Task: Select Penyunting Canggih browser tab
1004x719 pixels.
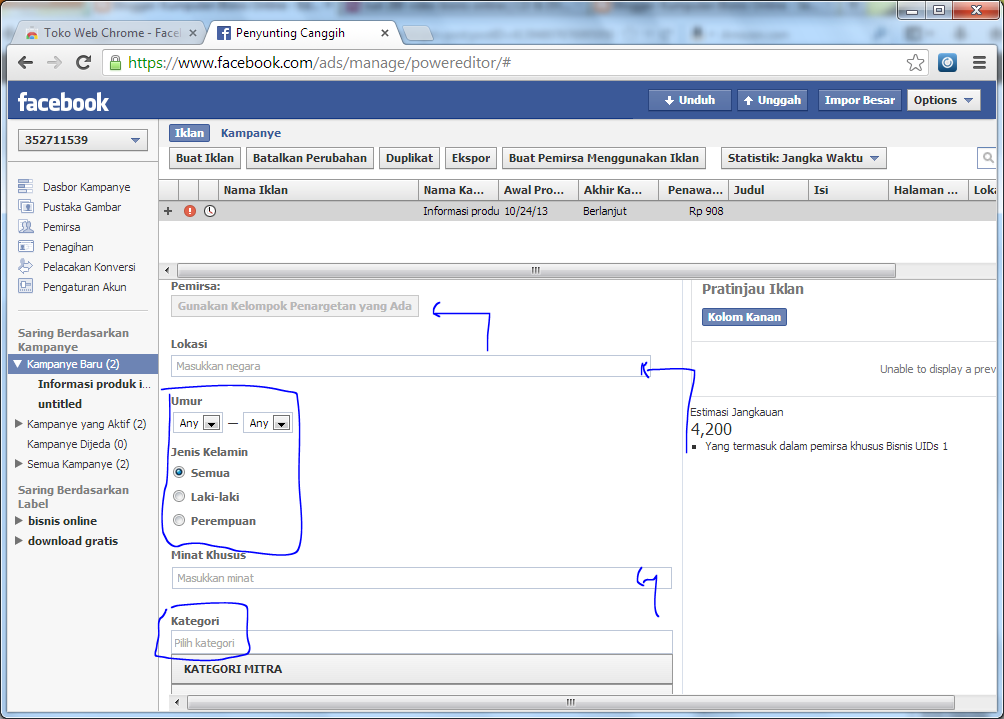Action: click(x=301, y=33)
